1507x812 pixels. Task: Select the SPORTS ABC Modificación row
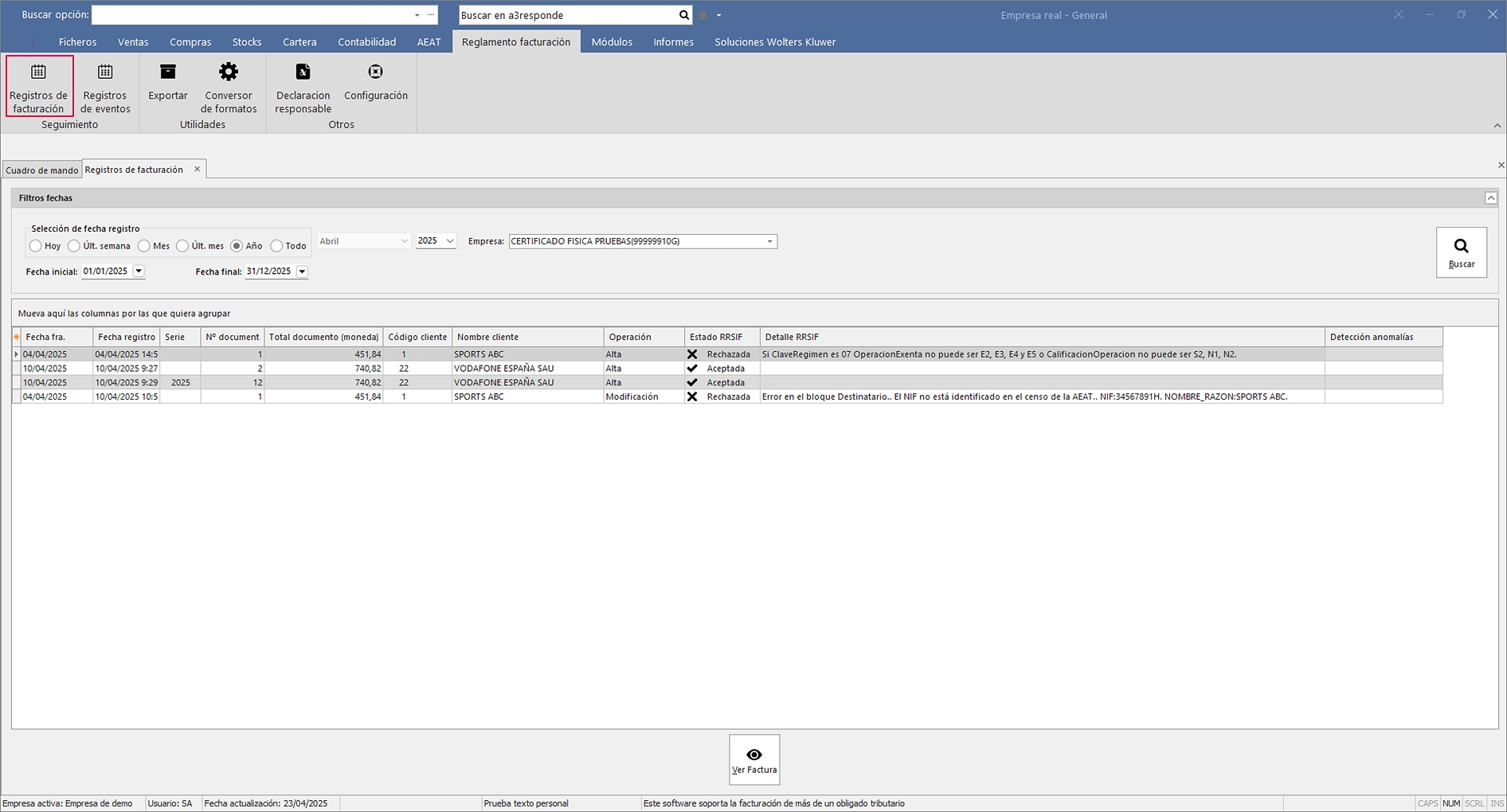727,396
